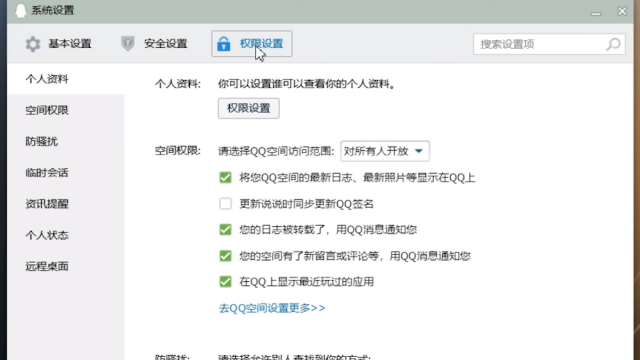Click the 系统设置 window title text

click(53, 10)
